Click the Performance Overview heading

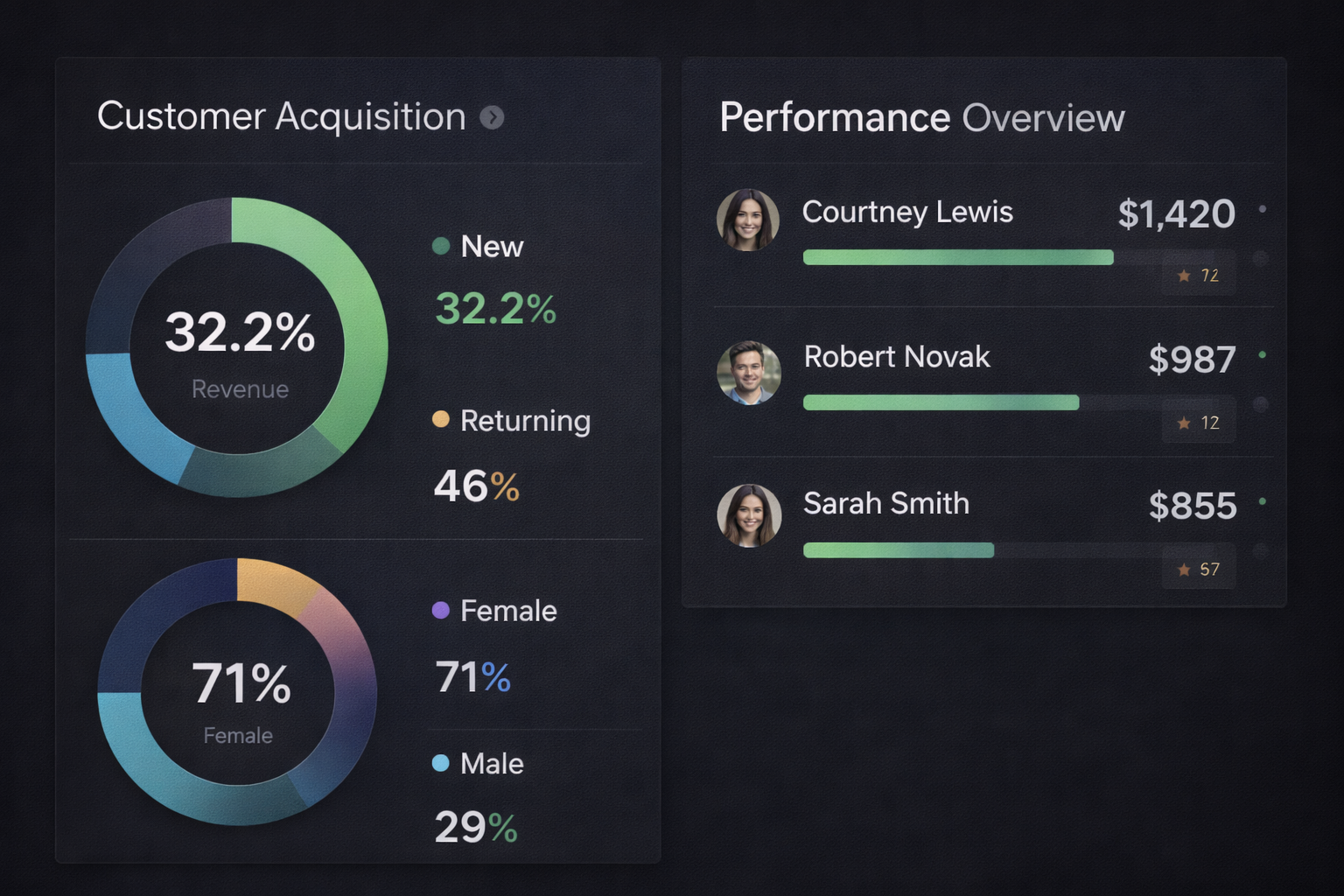(921, 117)
